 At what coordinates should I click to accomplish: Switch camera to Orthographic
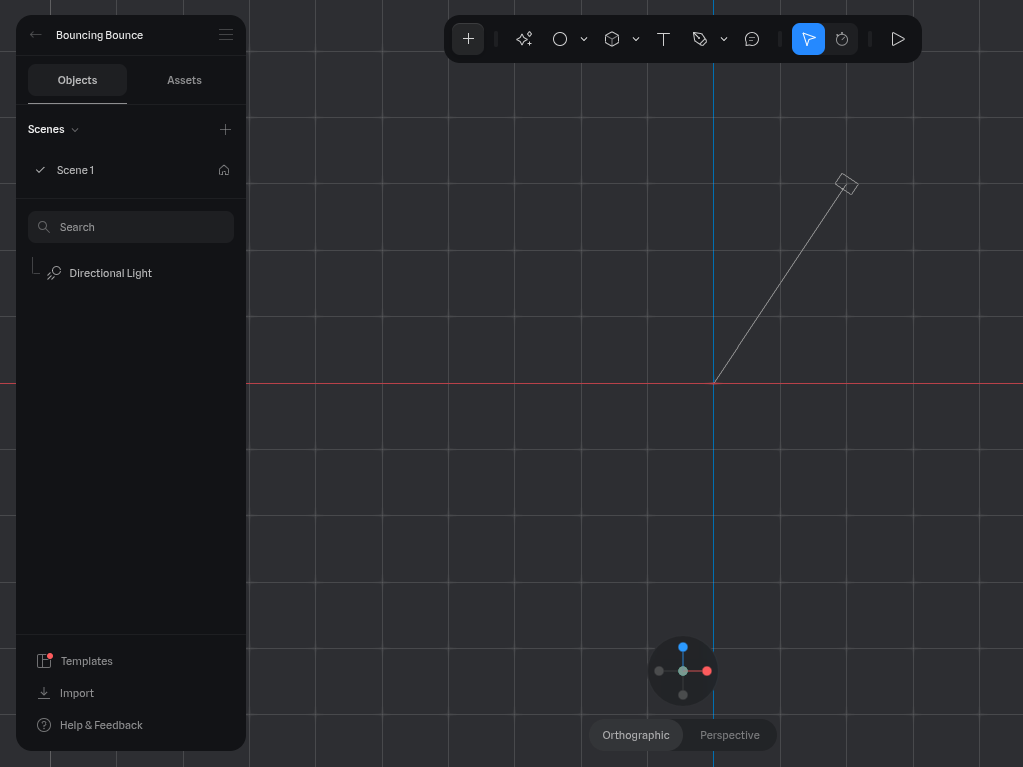[636, 735]
